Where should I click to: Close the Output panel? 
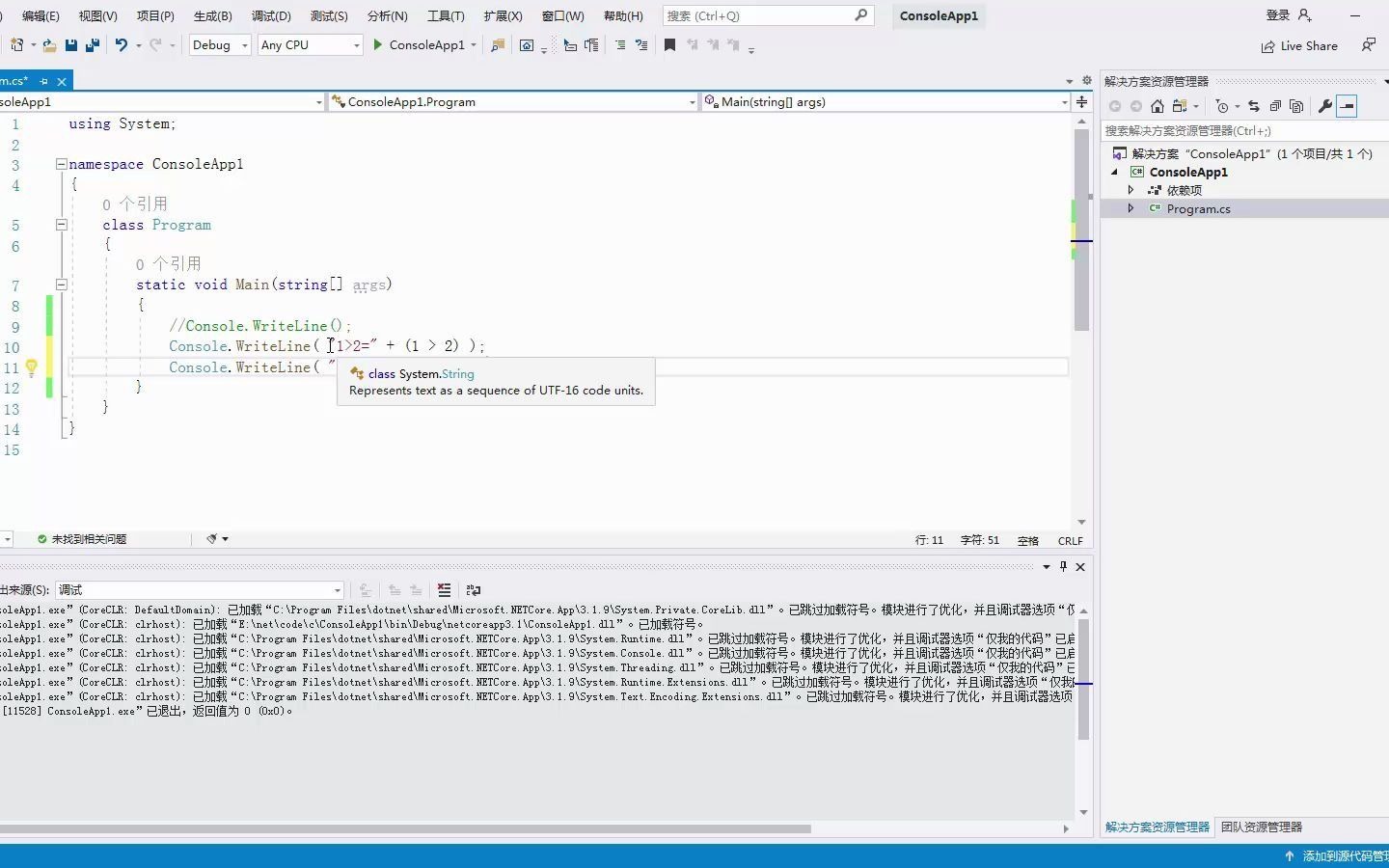pyautogui.click(x=1080, y=567)
